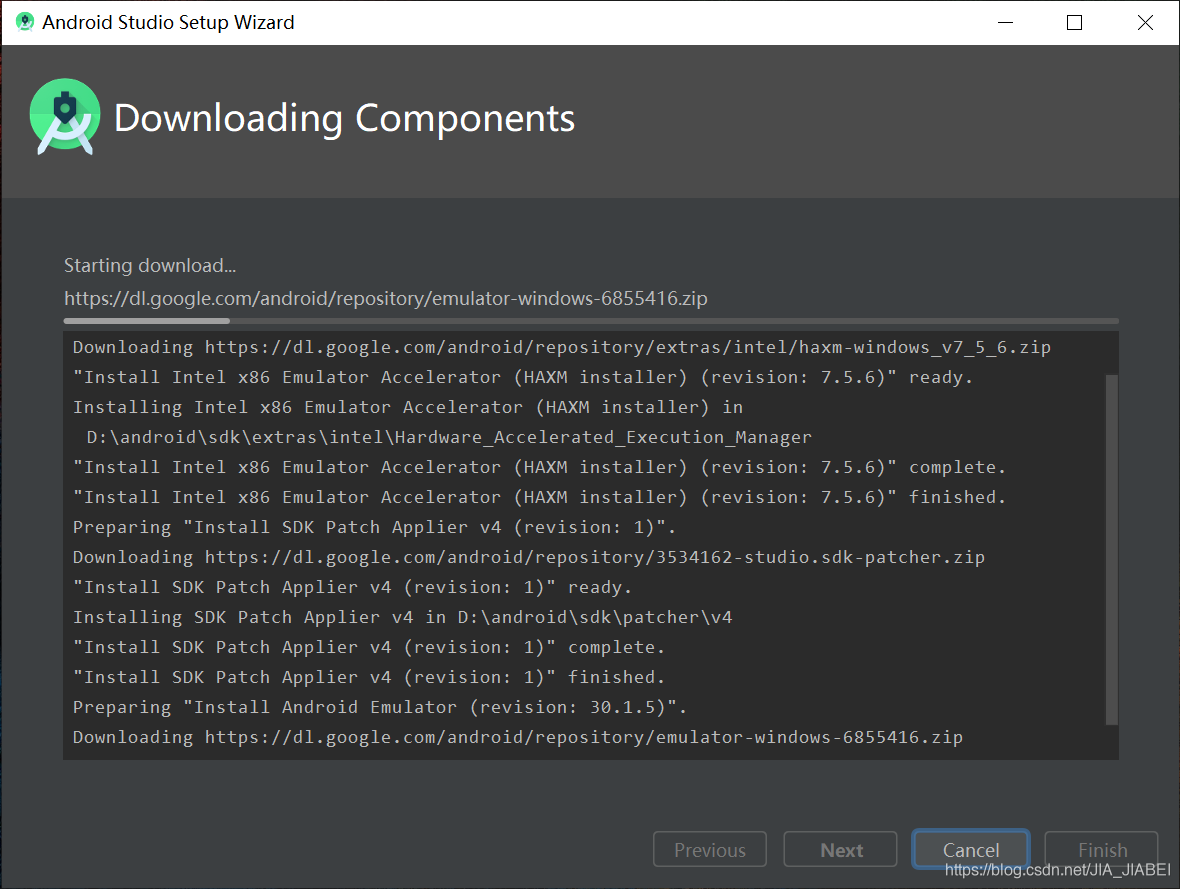Click the 'Preparing Install Android Emulator (revision: 30.1.5)' line

tap(379, 708)
